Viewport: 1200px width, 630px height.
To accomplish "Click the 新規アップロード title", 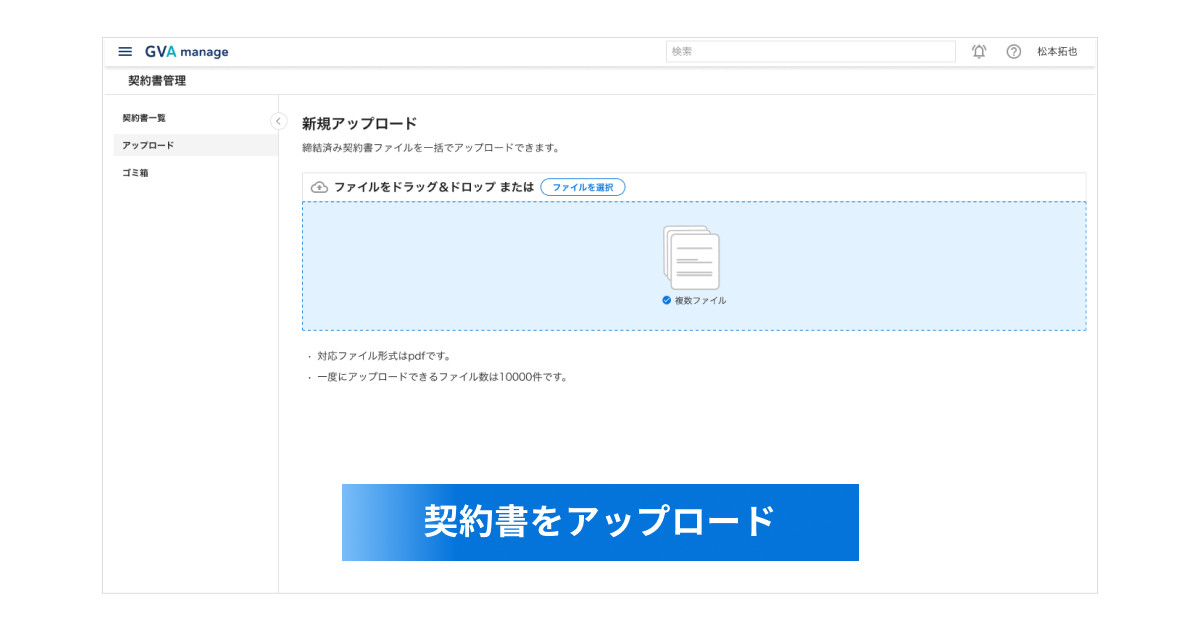I will pyautogui.click(x=359, y=124).
